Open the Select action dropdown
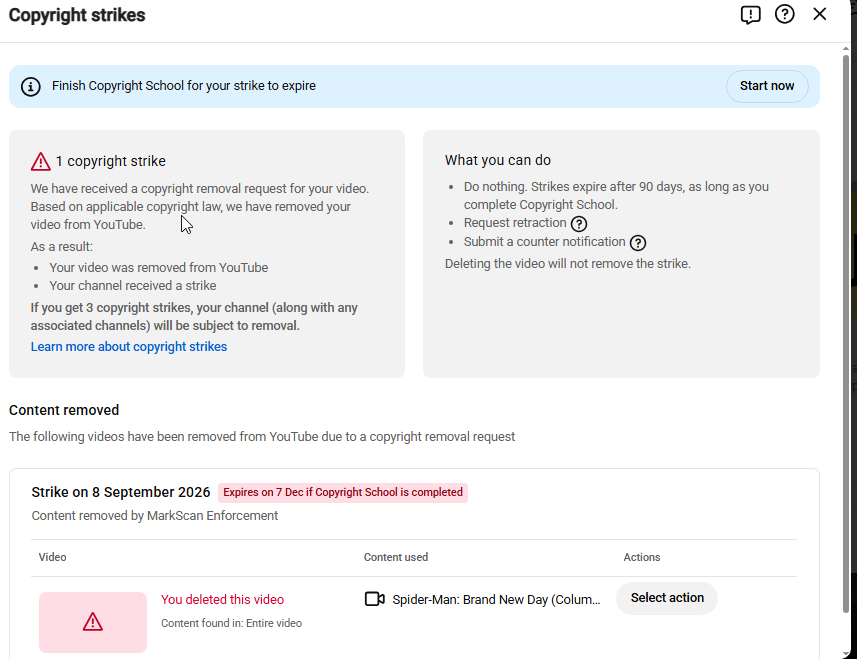This screenshot has width=857, height=659. coord(667,598)
